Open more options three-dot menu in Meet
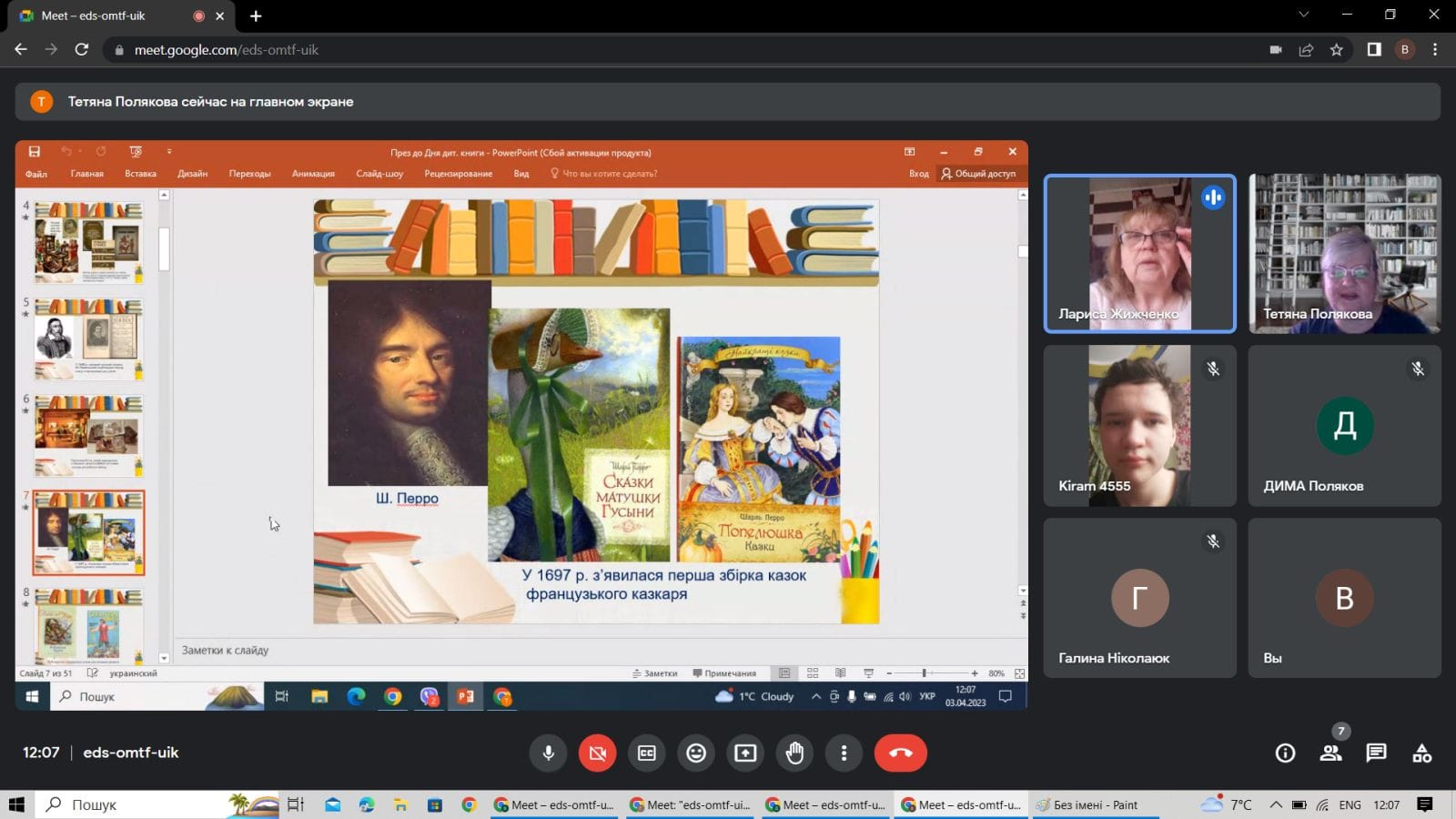The height and width of the screenshot is (819, 1456). (x=844, y=753)
